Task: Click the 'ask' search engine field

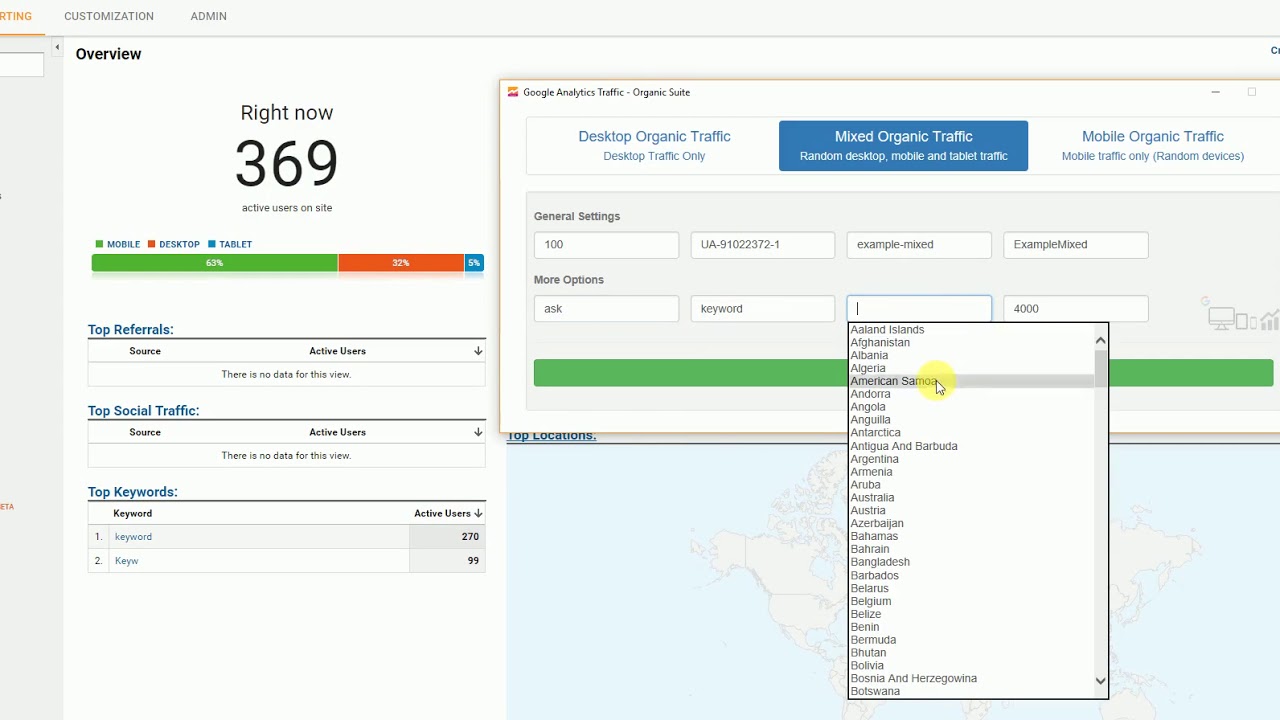Action: 606,308
